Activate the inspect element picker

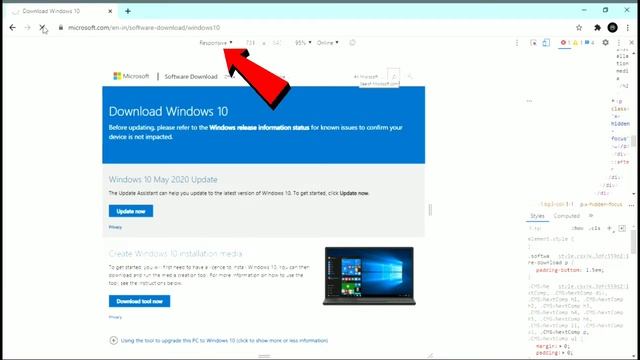tap(533, 42)
